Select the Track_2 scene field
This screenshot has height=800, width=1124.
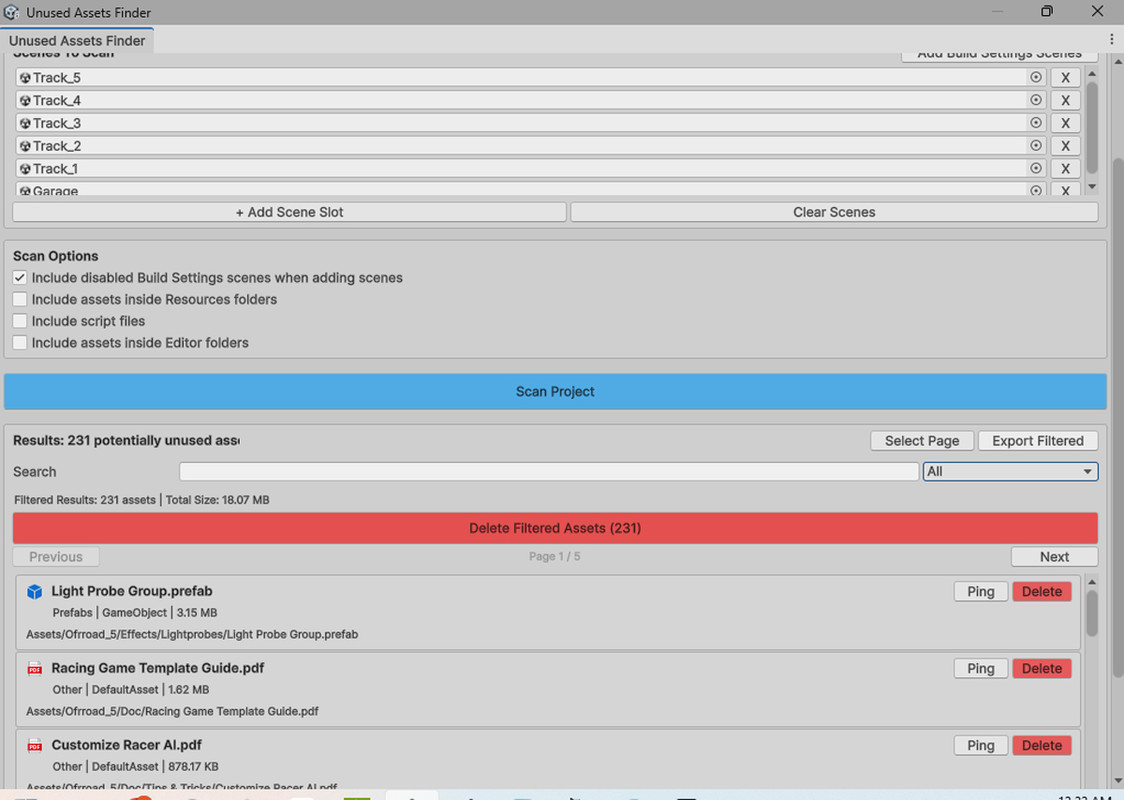[x=530, y=146]
